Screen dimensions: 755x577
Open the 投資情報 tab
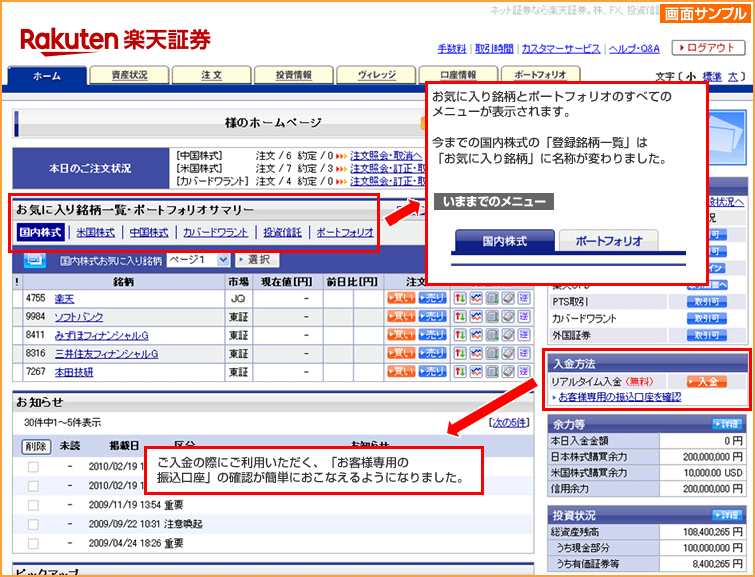tap(294, 75)
